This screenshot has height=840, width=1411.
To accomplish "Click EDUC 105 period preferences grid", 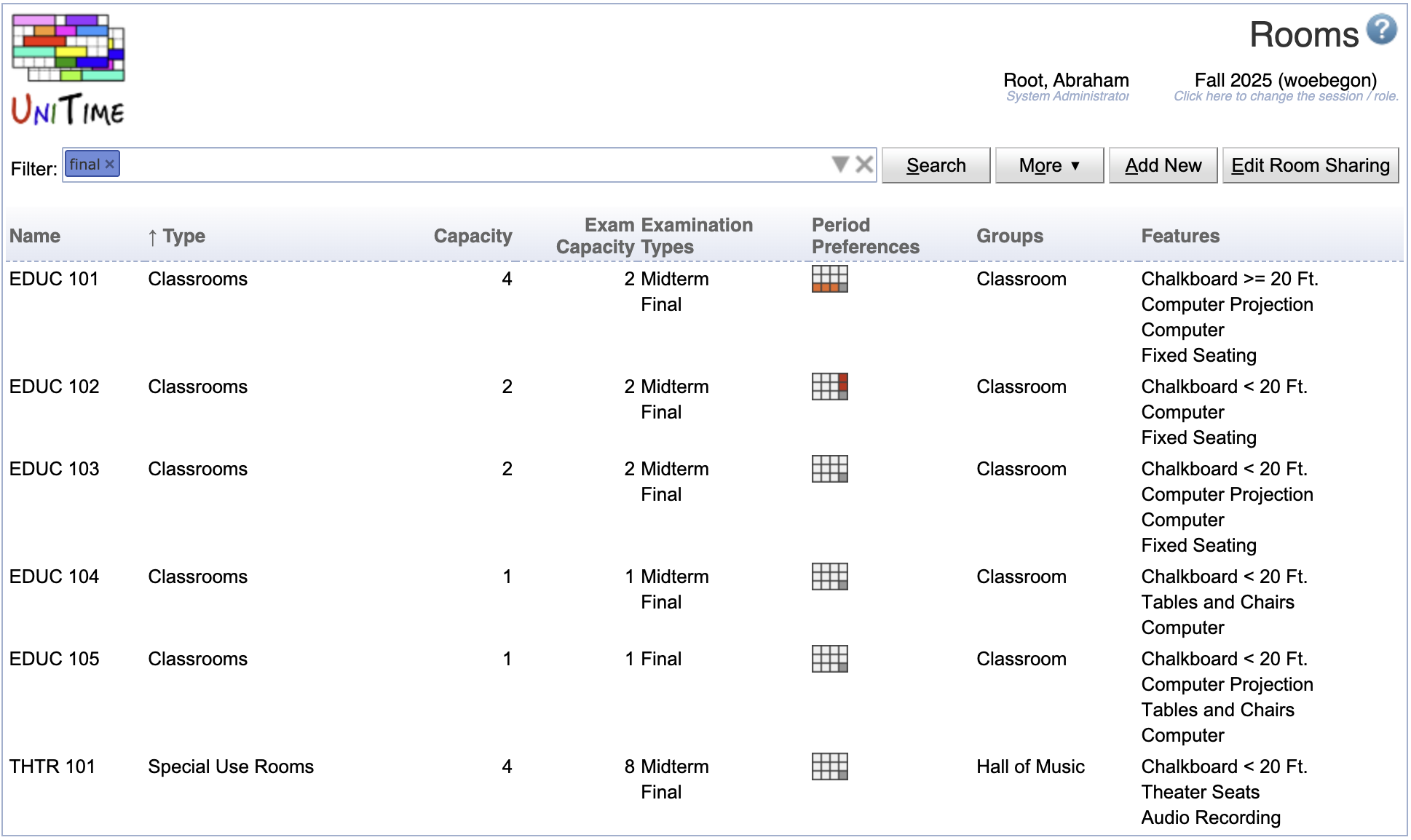I will tap(829, 659).
